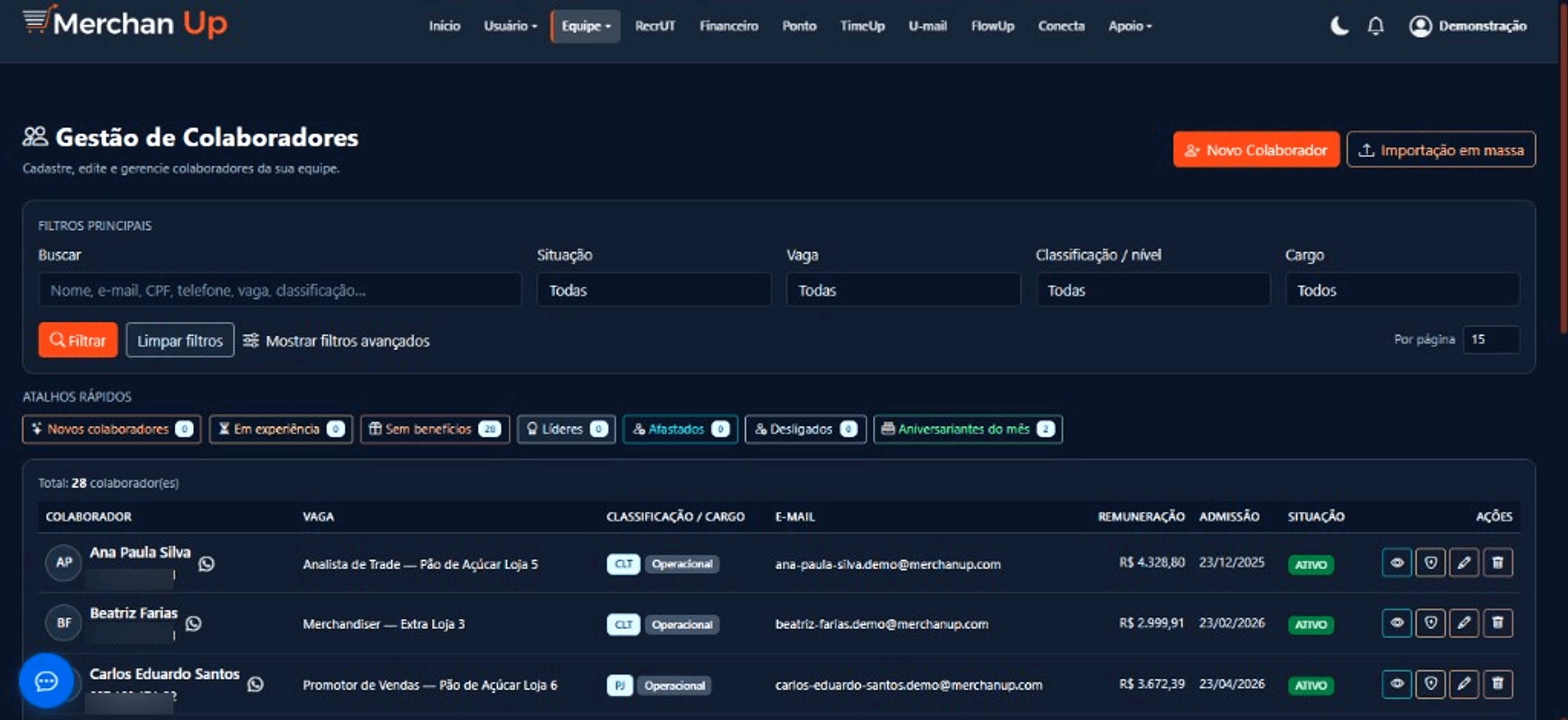
Task: Go to Início menu item
Action: 444,26
